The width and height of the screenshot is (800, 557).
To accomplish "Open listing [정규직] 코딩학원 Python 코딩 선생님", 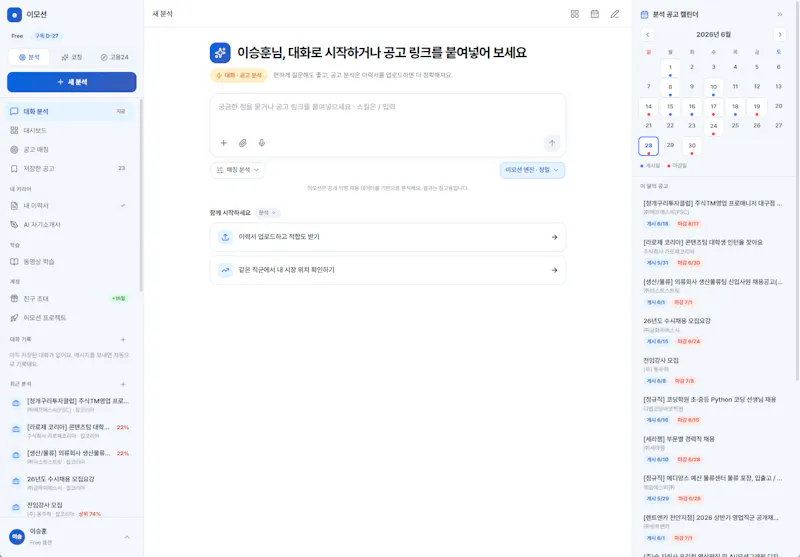I will click(x=713, y=410).
